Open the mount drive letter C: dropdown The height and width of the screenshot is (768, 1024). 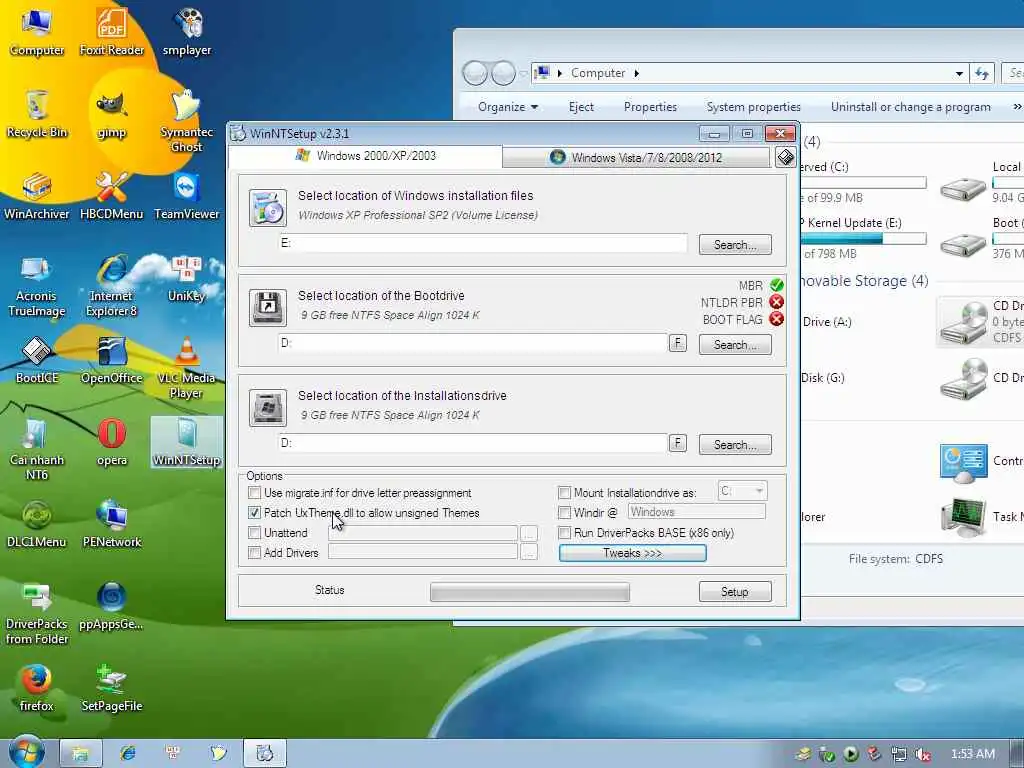742,491
